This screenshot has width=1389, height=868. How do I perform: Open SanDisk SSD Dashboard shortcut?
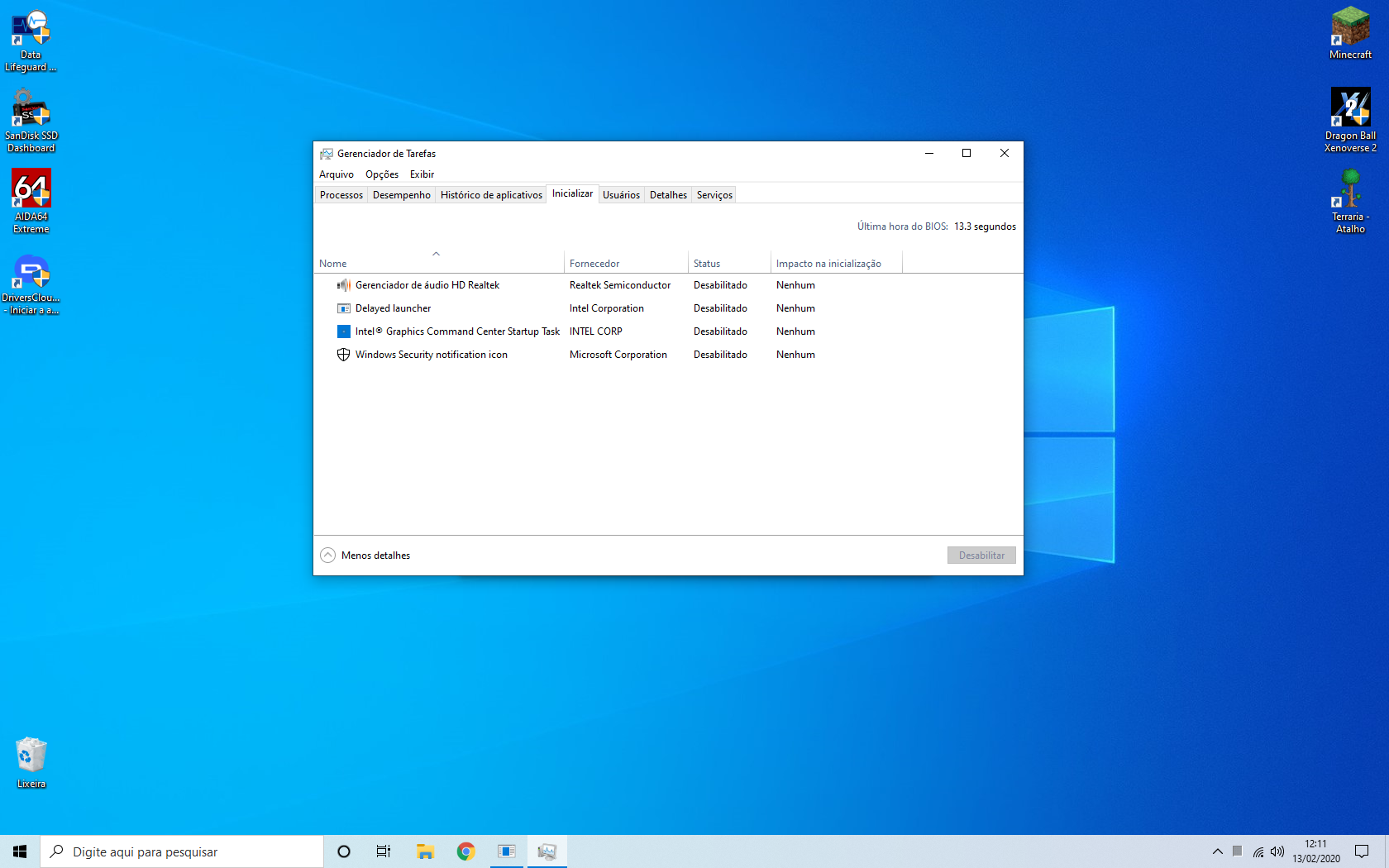[x=31, y=122]
